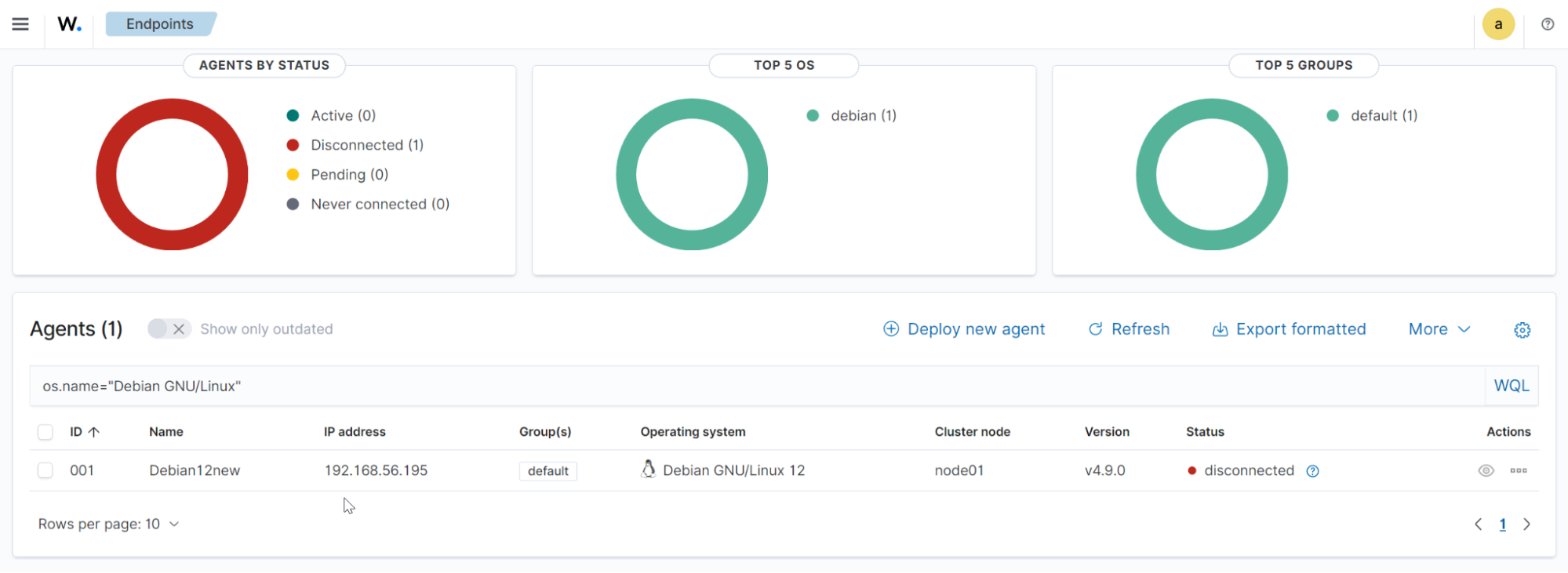Toggle Show only outdated switch
Viewport: 1568px width, 573px height.
tap(169, 329)
